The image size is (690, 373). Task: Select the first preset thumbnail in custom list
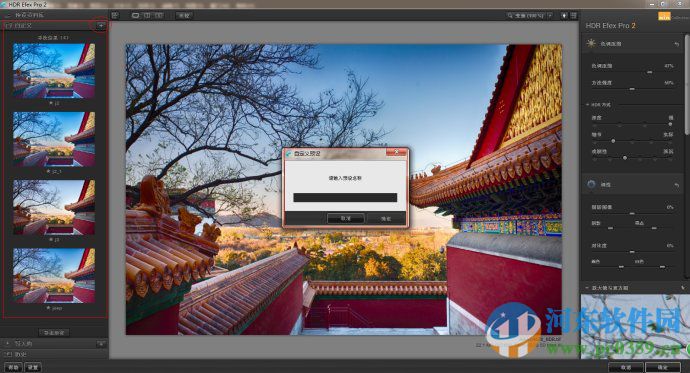click(x=54, y=70)
